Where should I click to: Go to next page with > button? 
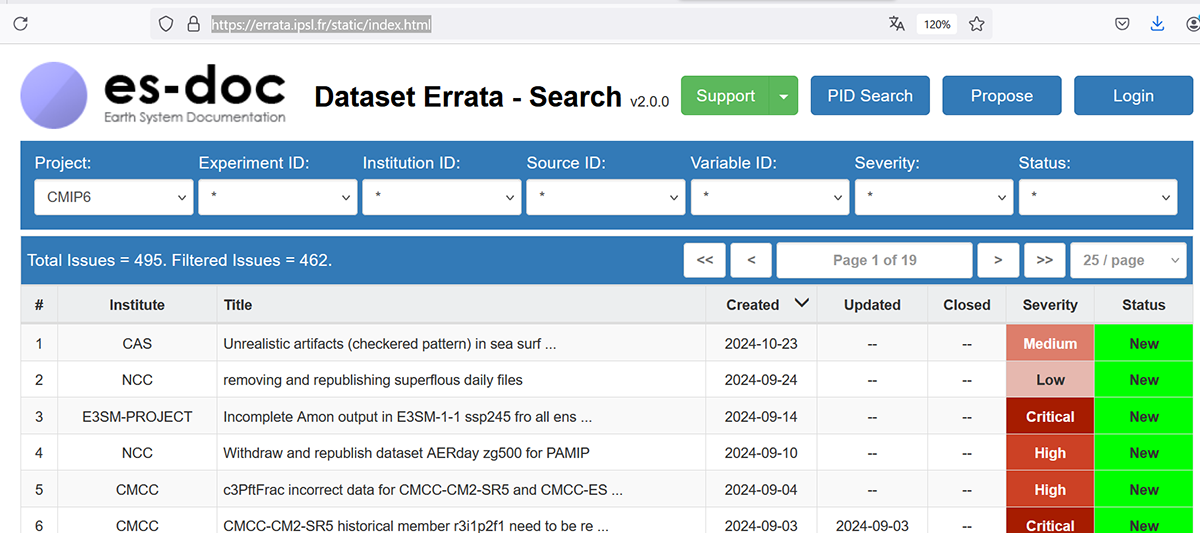pyautogui.click(x=998, y=260)
